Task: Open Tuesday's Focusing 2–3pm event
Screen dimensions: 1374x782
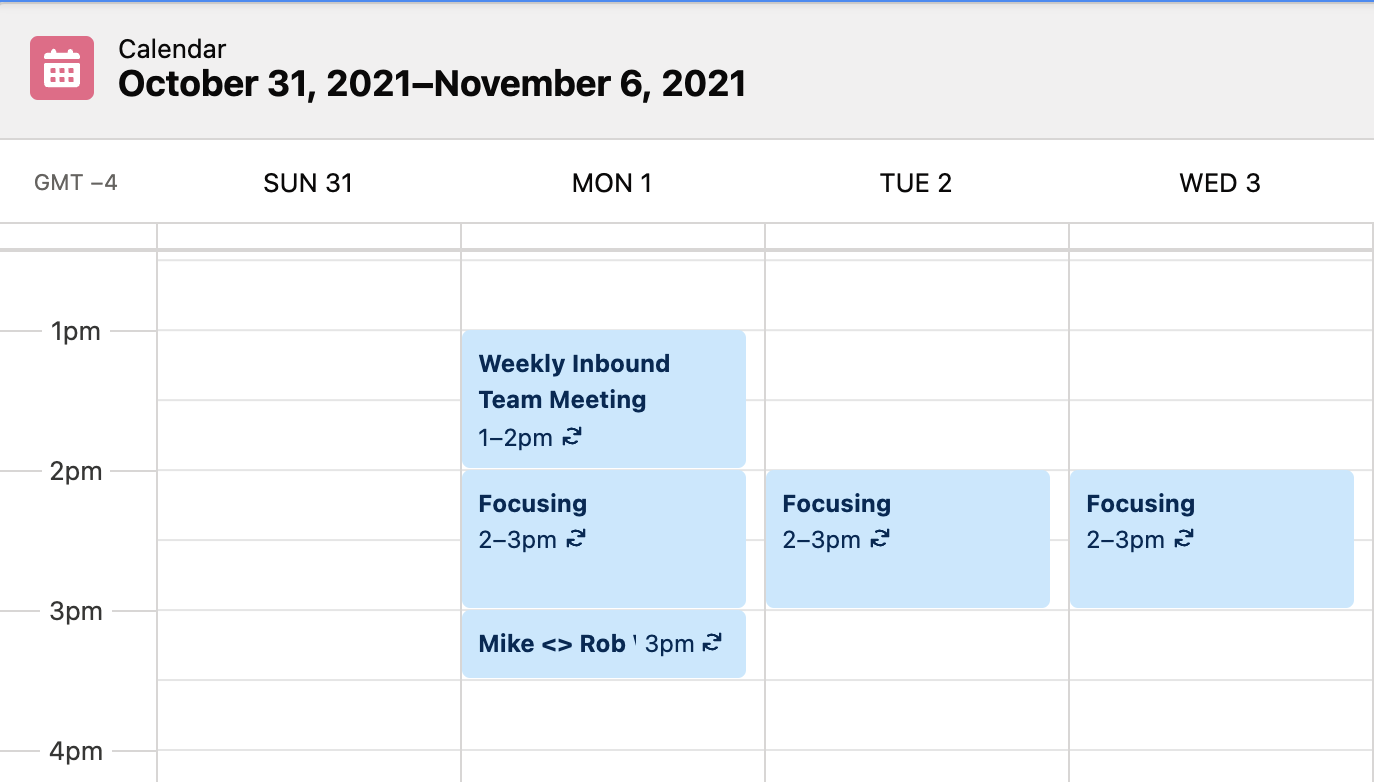Action: (x=908, y=539)
